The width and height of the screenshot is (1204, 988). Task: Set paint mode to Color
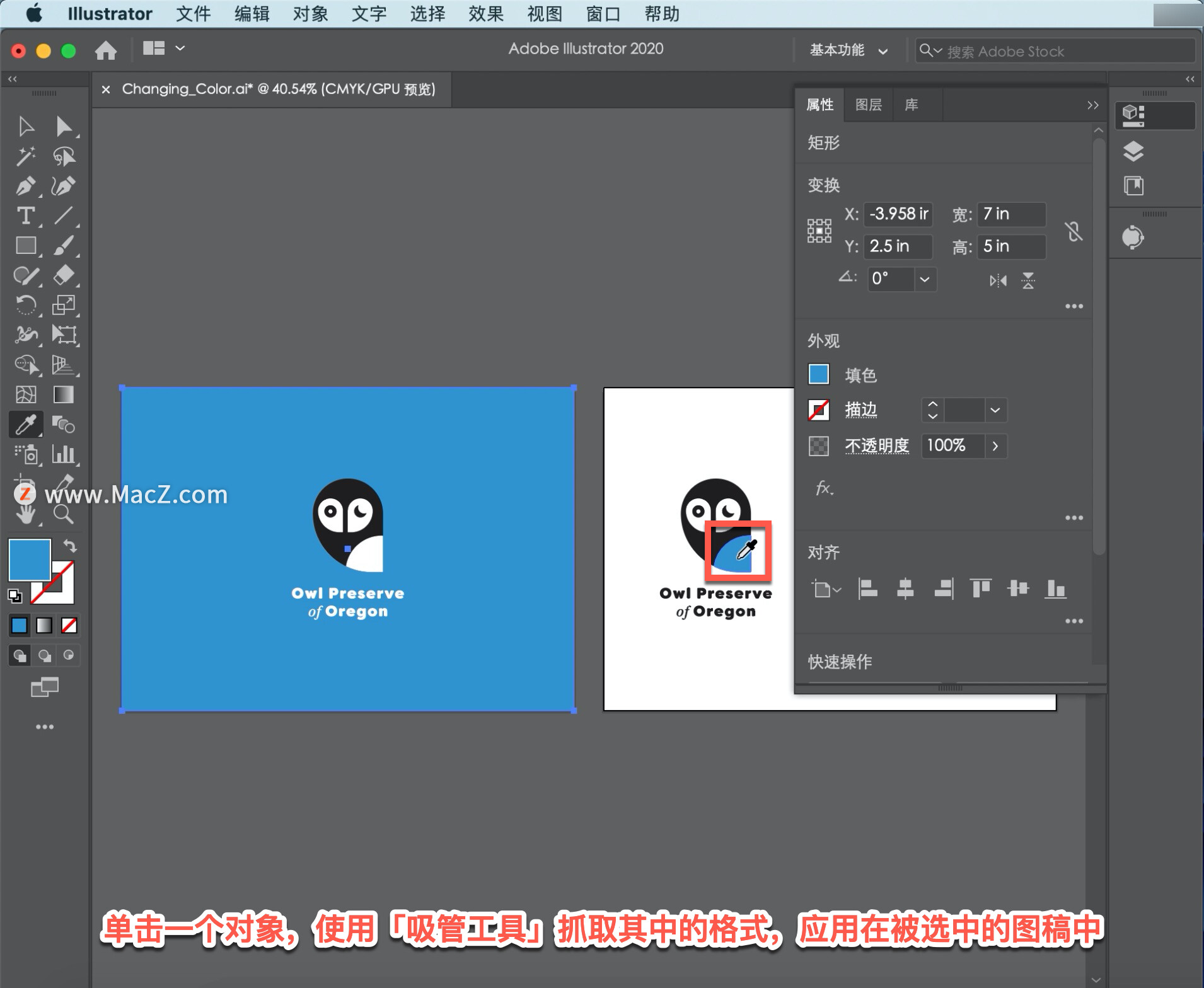pos(20,625)
